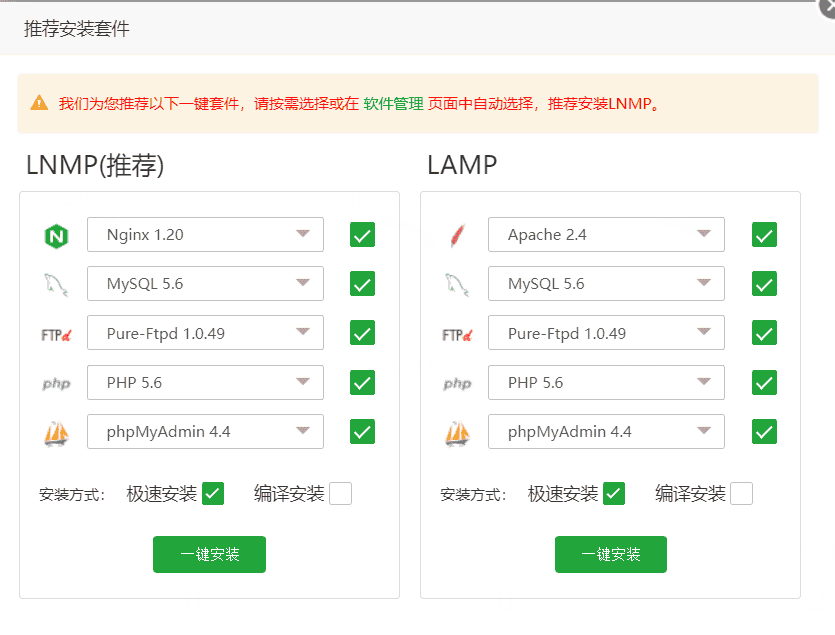
Task: Disable 极速安装 in the LAMP column
Action: pos(614,493)
